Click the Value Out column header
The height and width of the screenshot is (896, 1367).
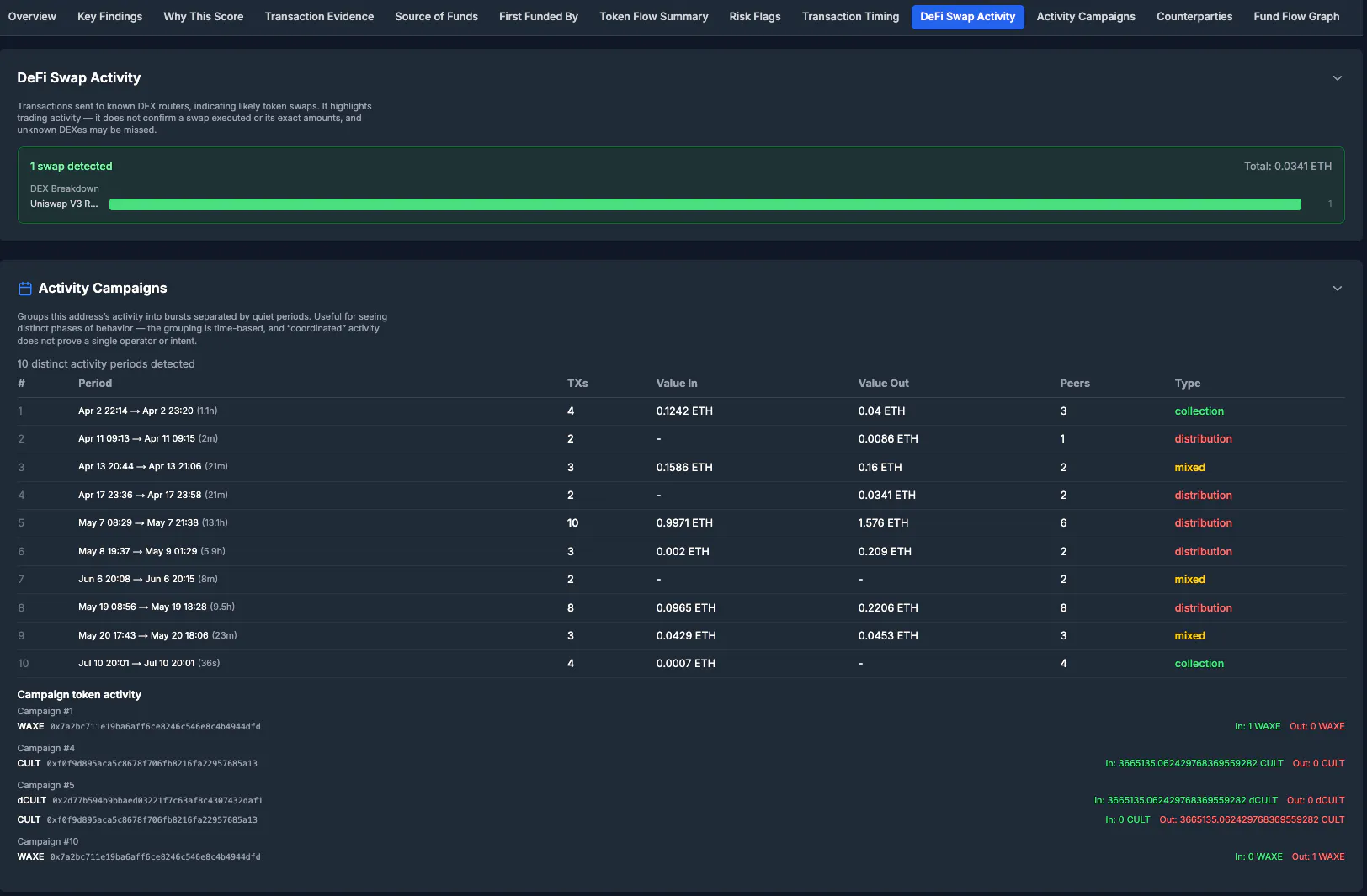pos(883,384)
